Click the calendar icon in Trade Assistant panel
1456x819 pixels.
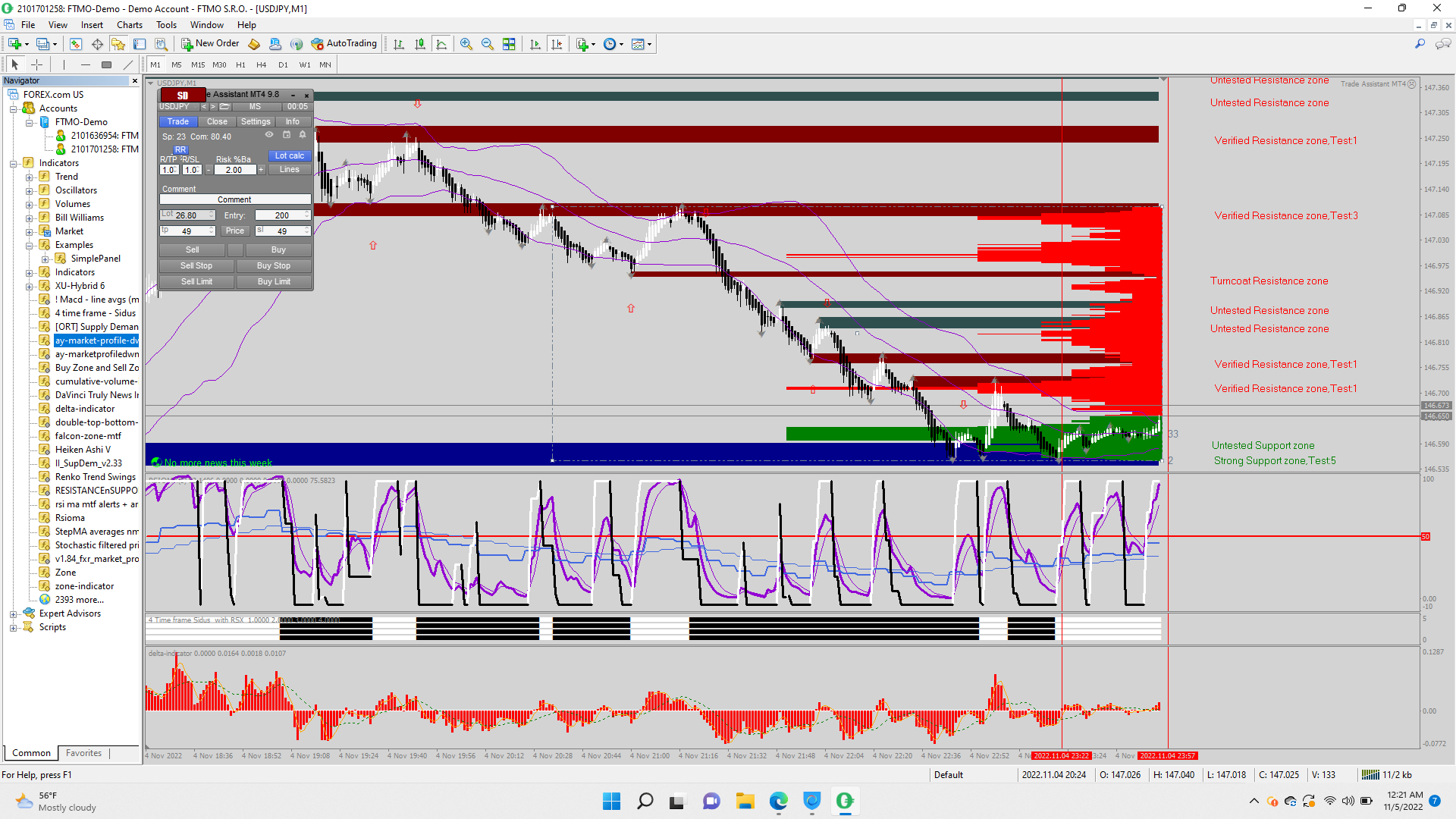(287, 135)
